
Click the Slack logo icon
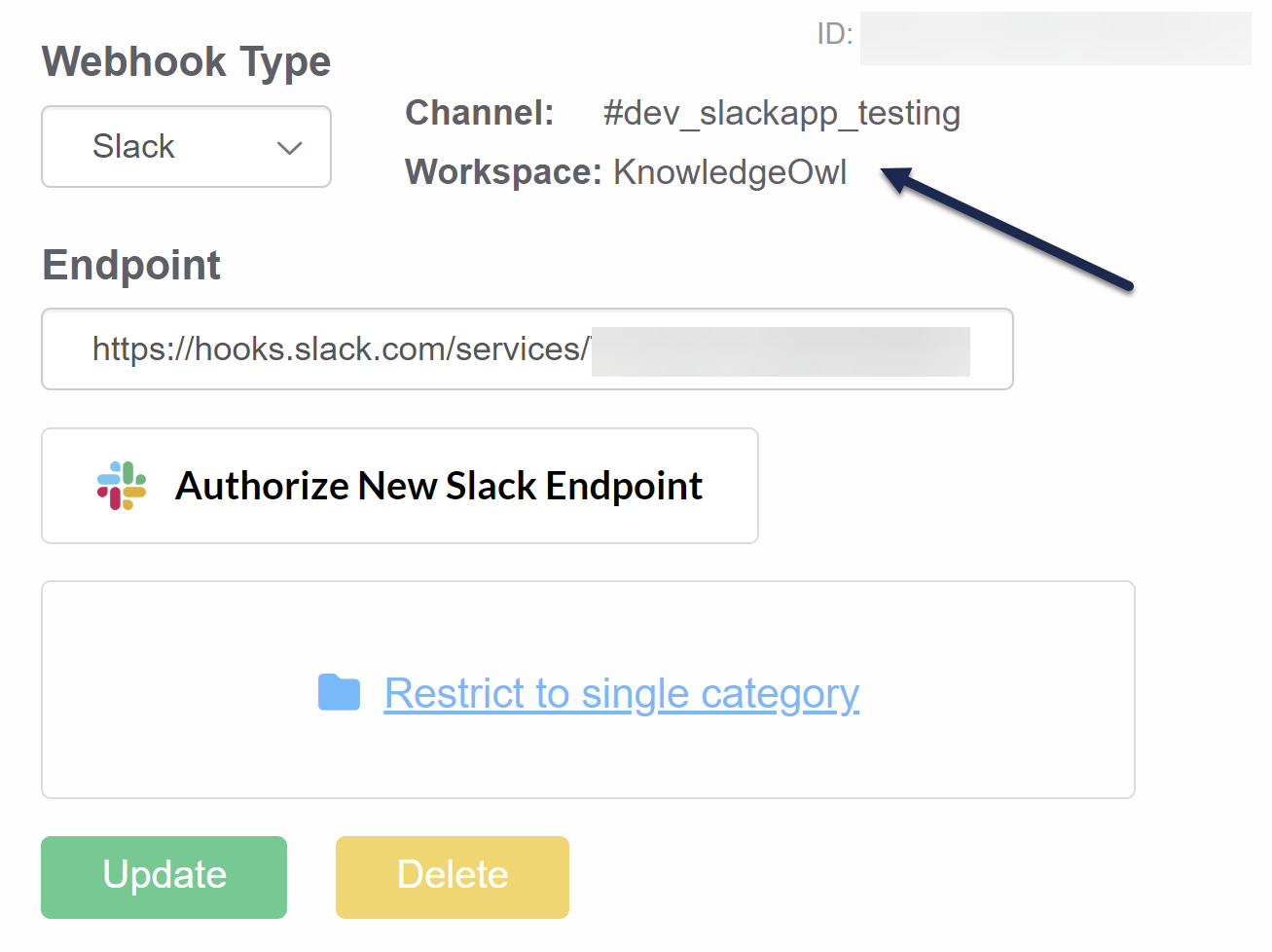tap(122, 486)
